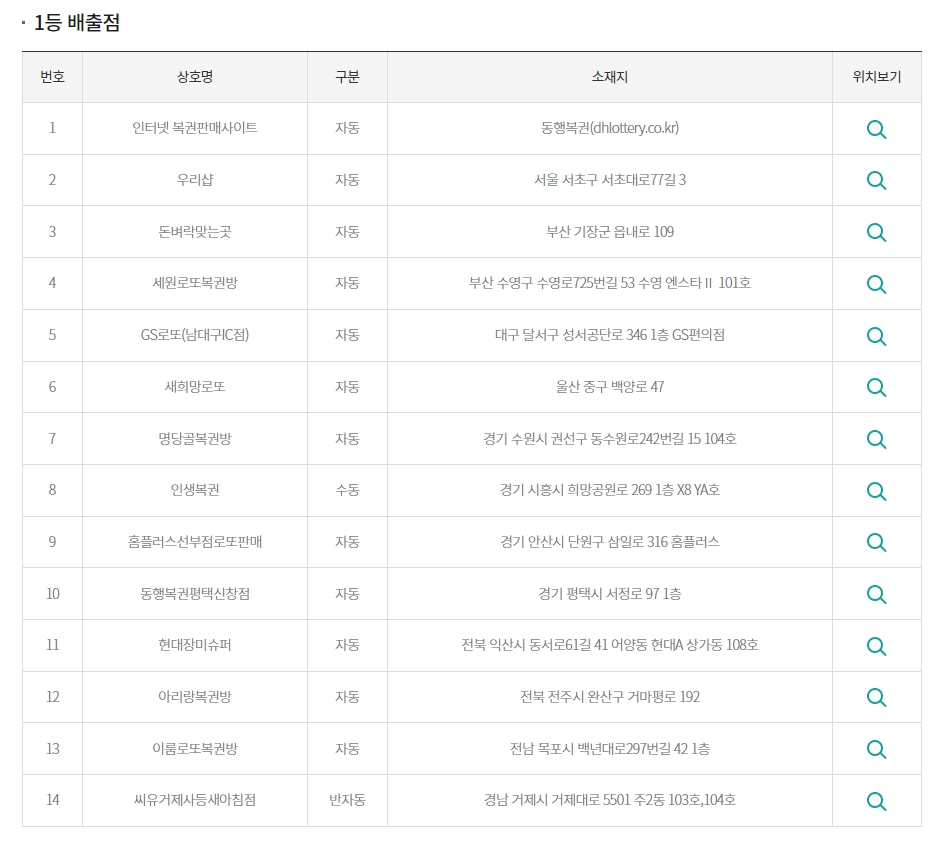Select store name 동행복권평택신창점
The height and width of the screenshot is (844, 931).
(x=195, y=593)
